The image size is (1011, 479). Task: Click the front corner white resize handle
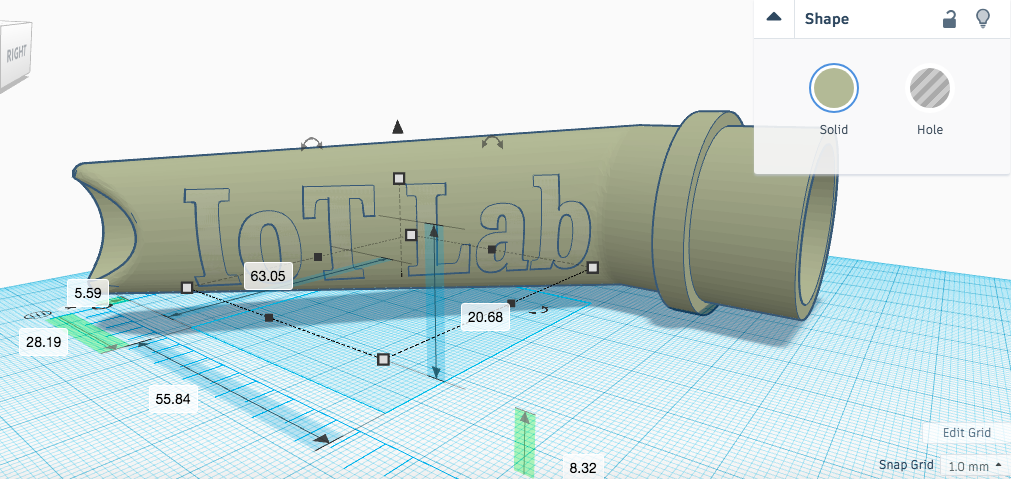383,359
